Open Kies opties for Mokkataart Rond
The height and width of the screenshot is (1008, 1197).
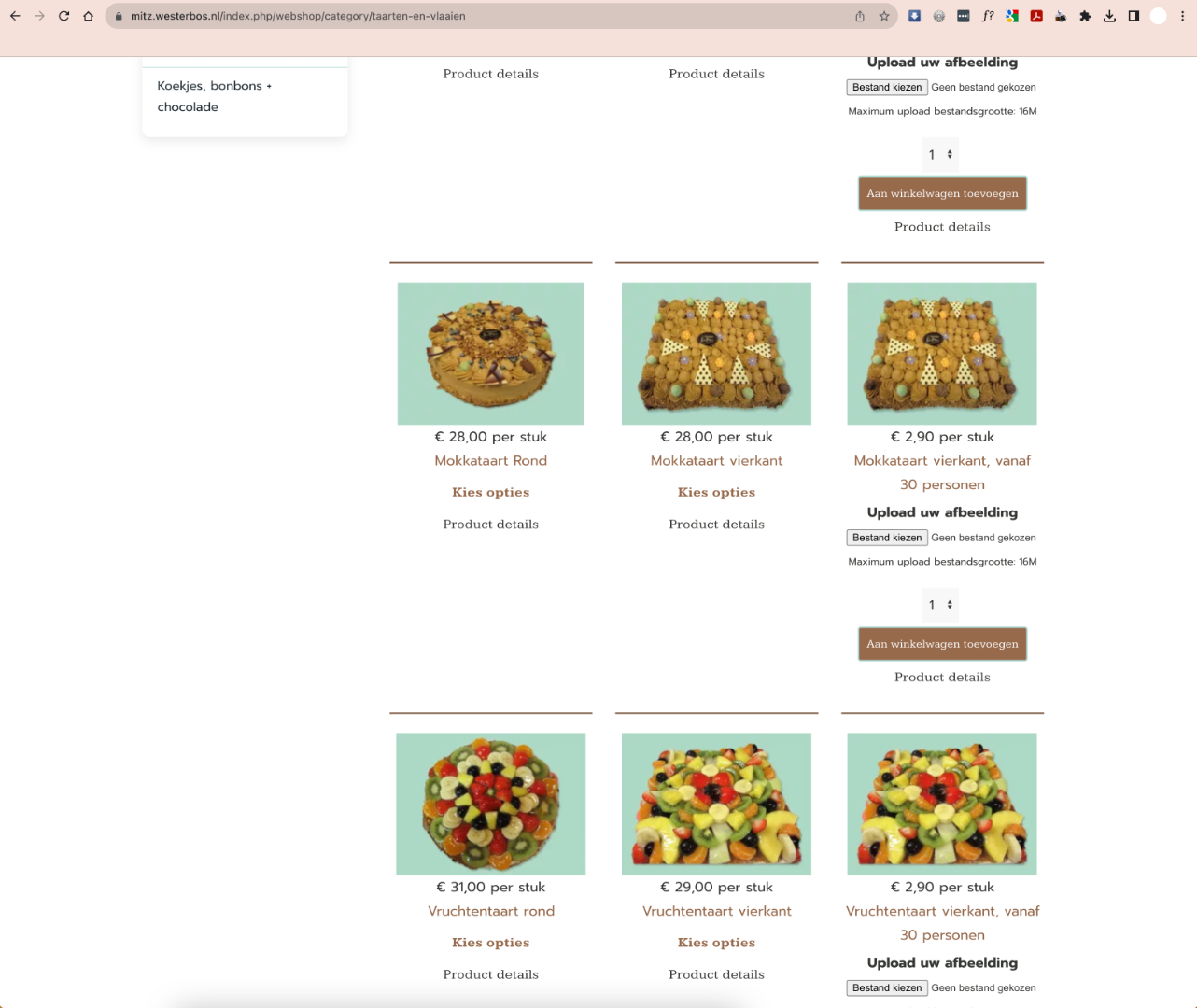[491, 492]
